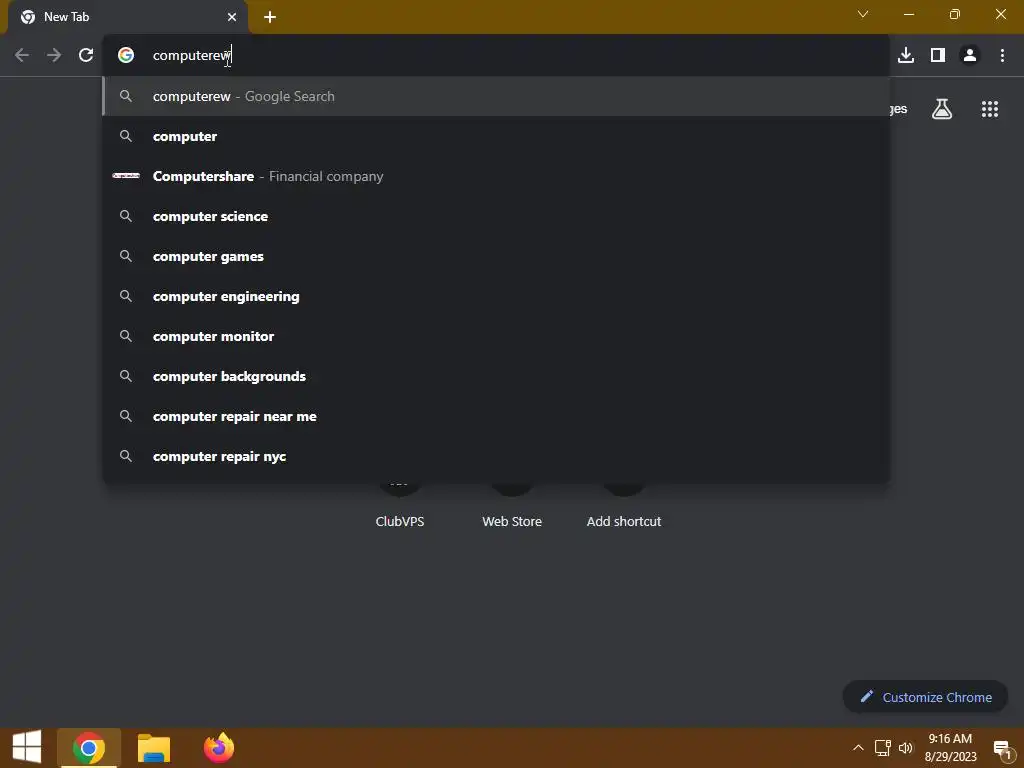Click inside the address bar text field

(496, 55)
